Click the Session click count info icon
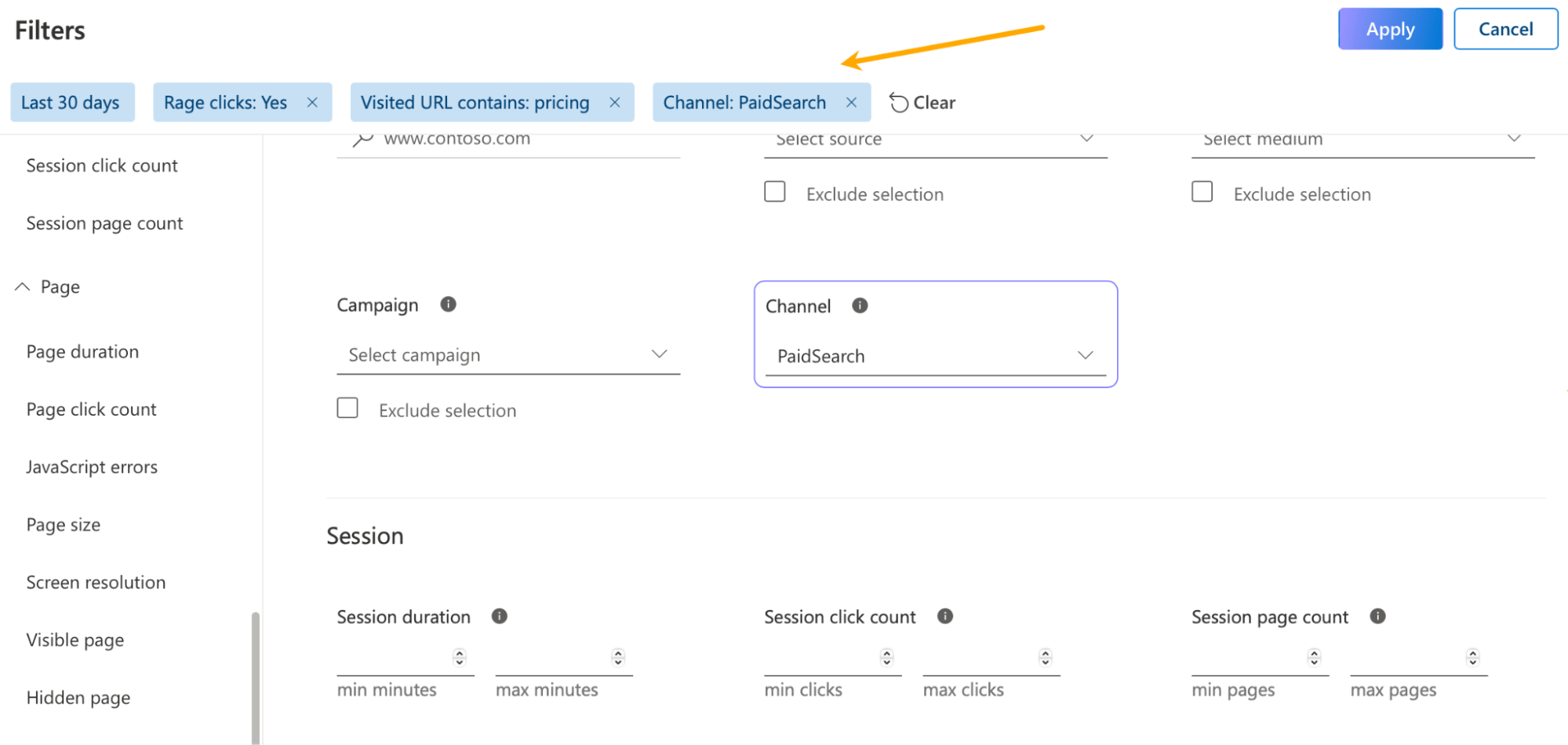 pyautogui.click(x=945, y=616)
